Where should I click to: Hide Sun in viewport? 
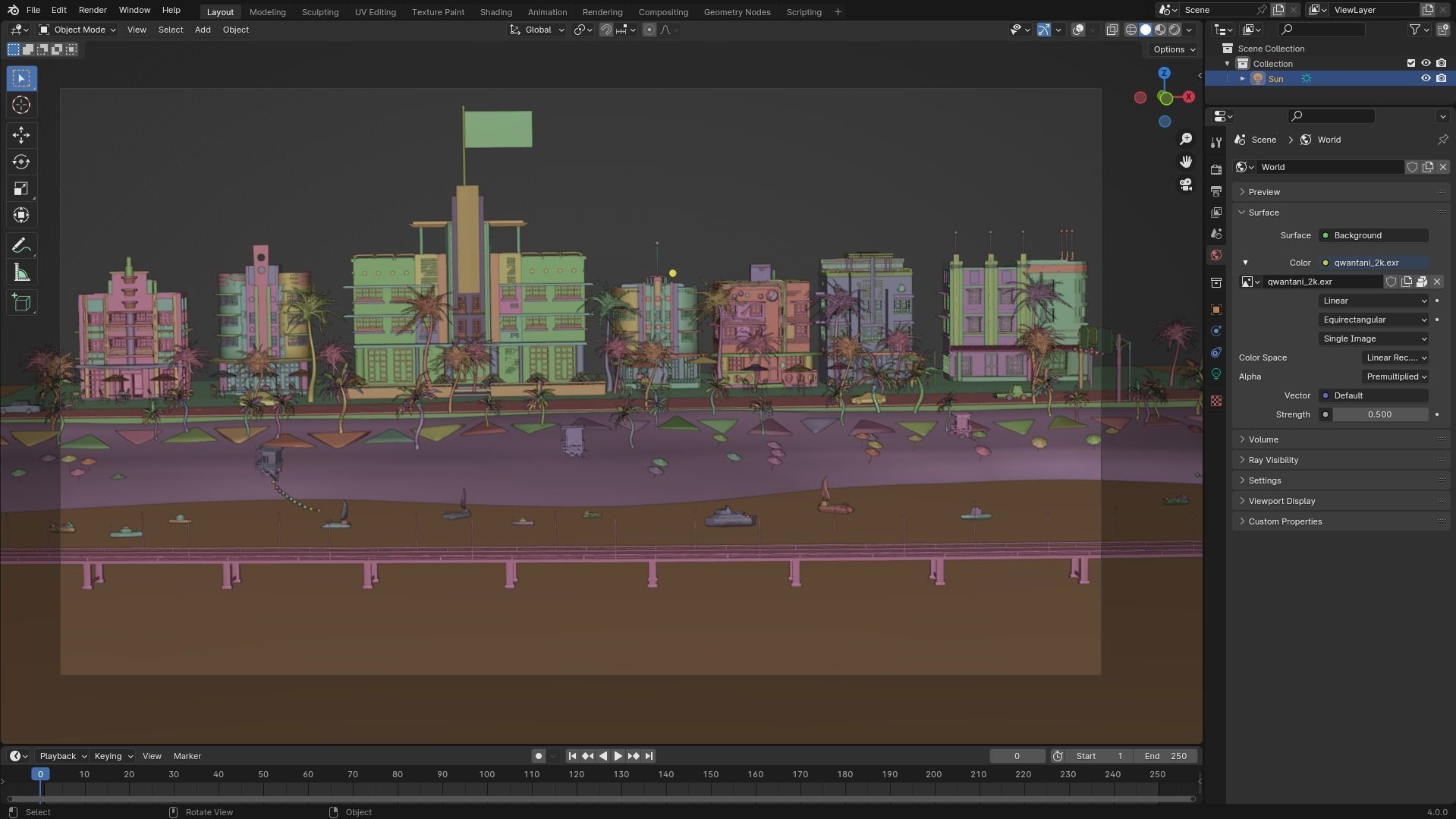[x=1426, y=78]
